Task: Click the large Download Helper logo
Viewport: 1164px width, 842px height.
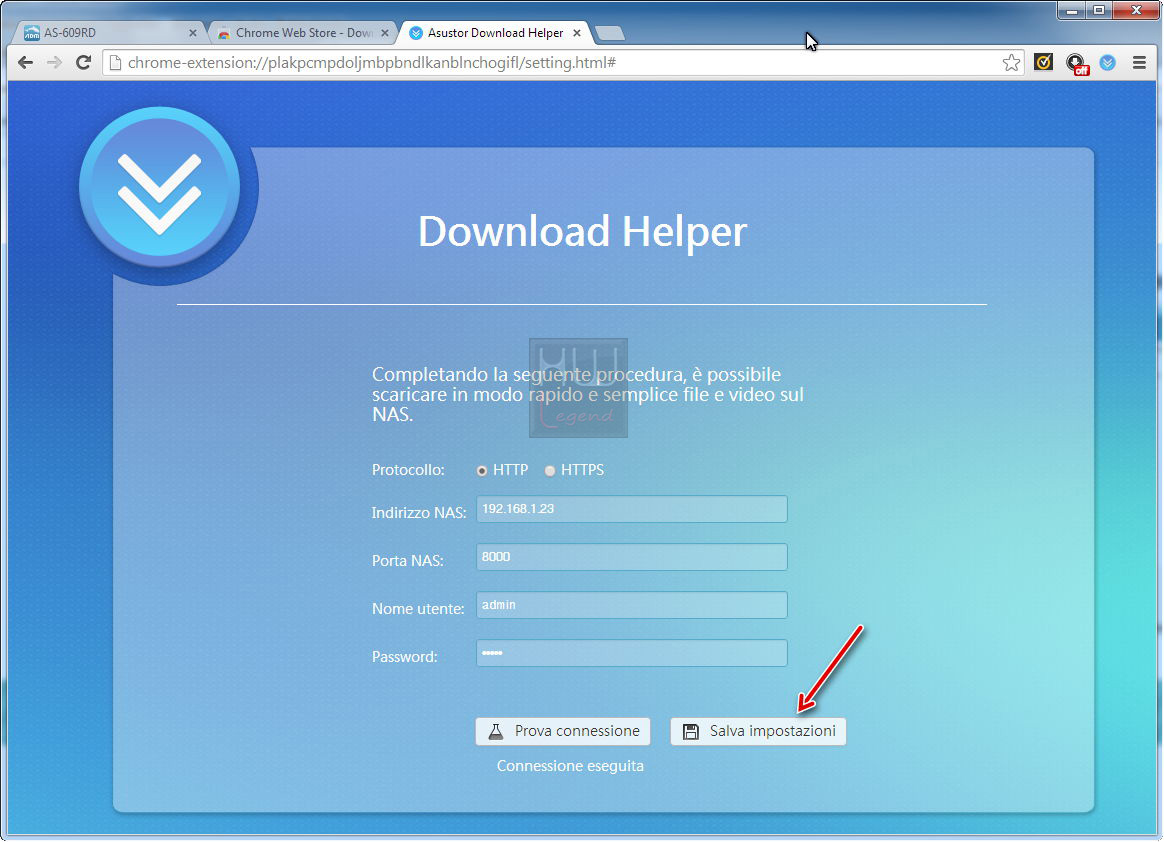Action: pos(160,186)
